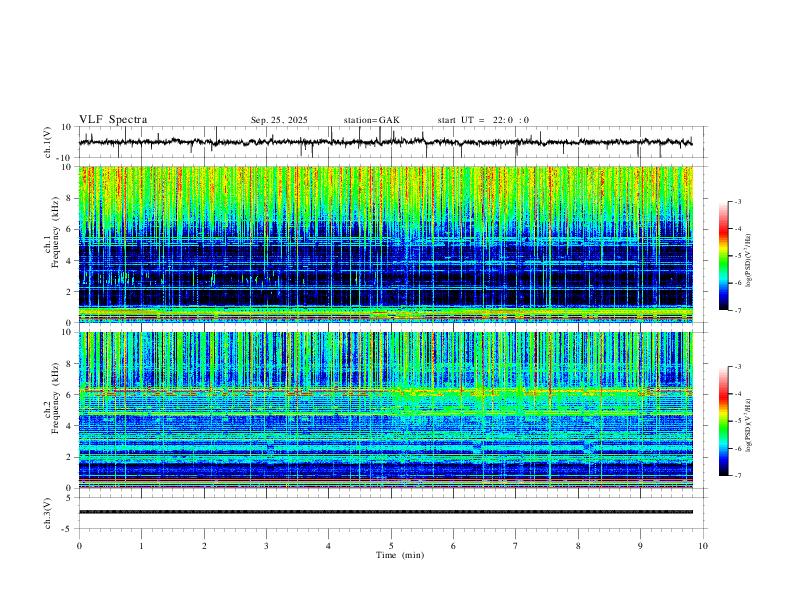Click time axis tick label "9"

coord(640,546)
